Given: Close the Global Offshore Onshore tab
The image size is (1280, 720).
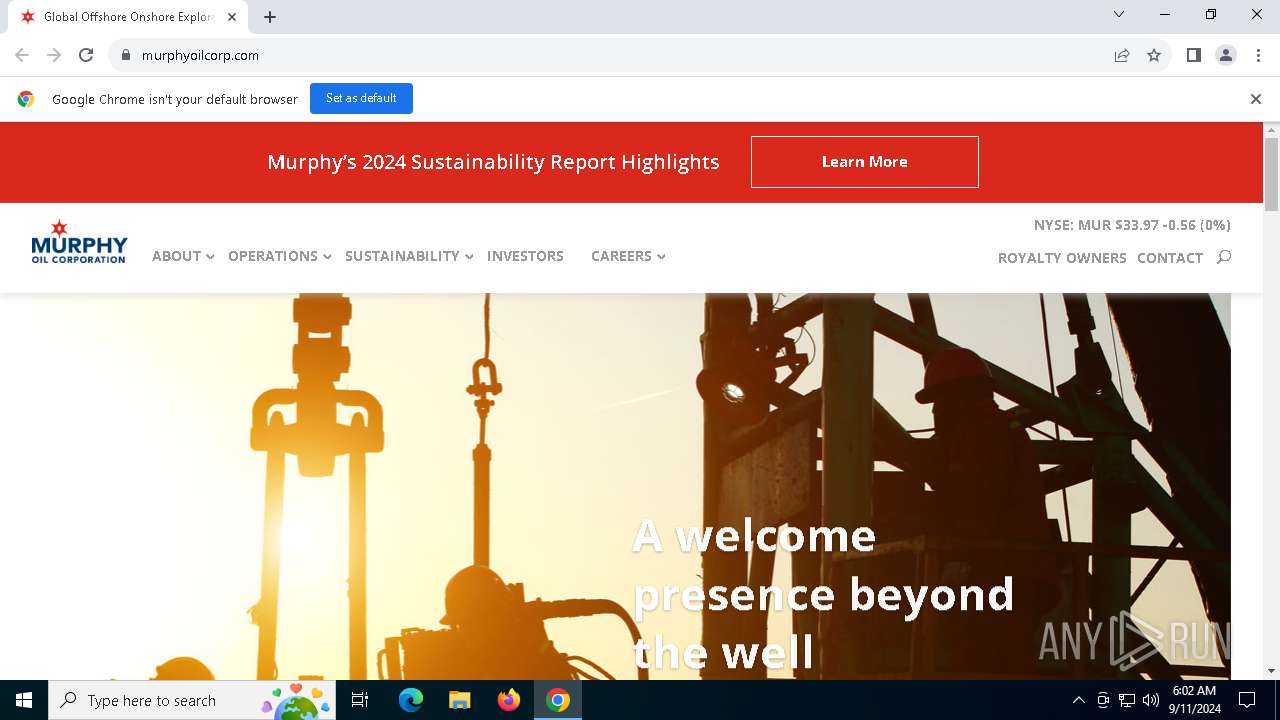Looking at the screenshot, I should (233, 17).
